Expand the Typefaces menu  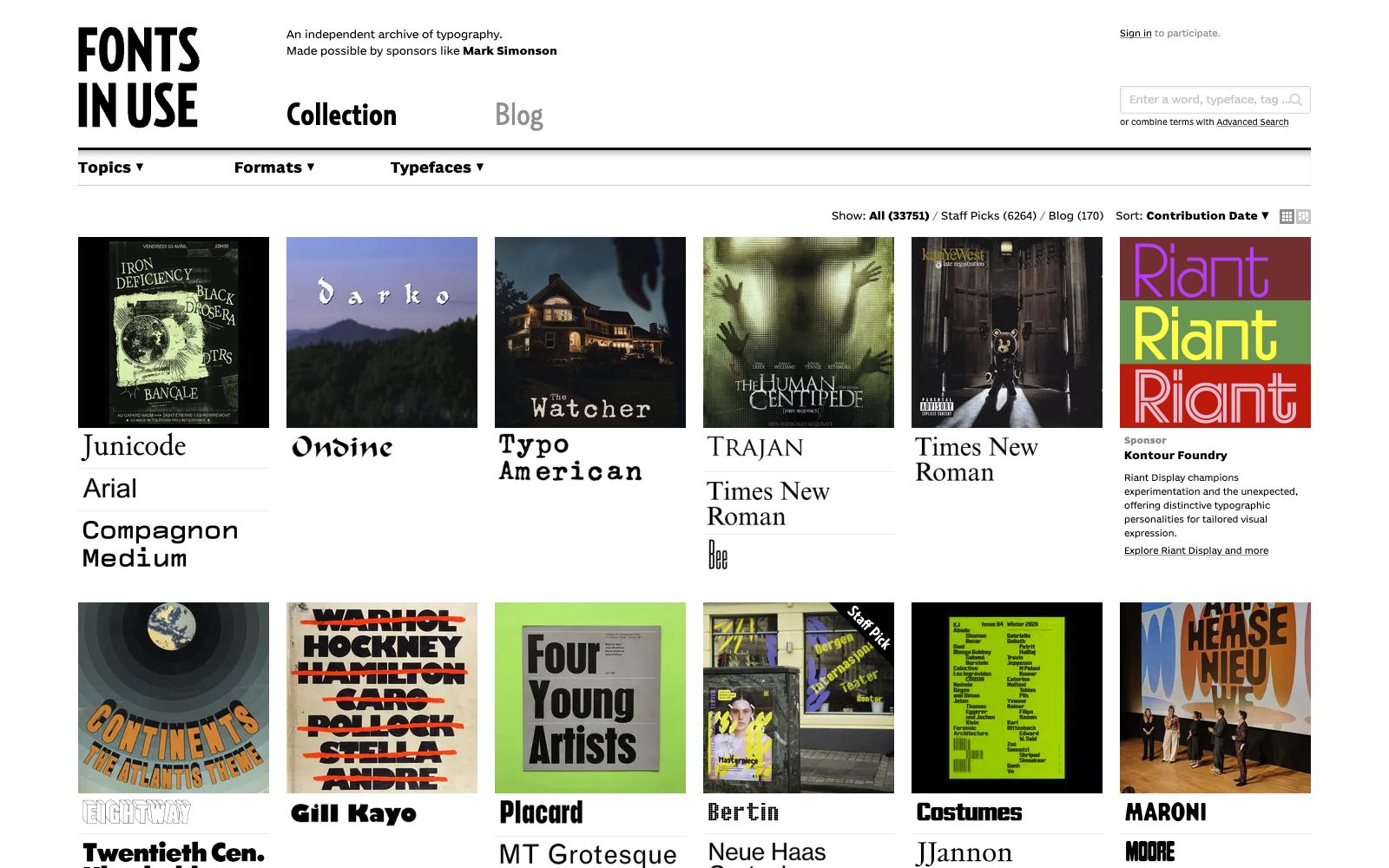coord(437,168)
